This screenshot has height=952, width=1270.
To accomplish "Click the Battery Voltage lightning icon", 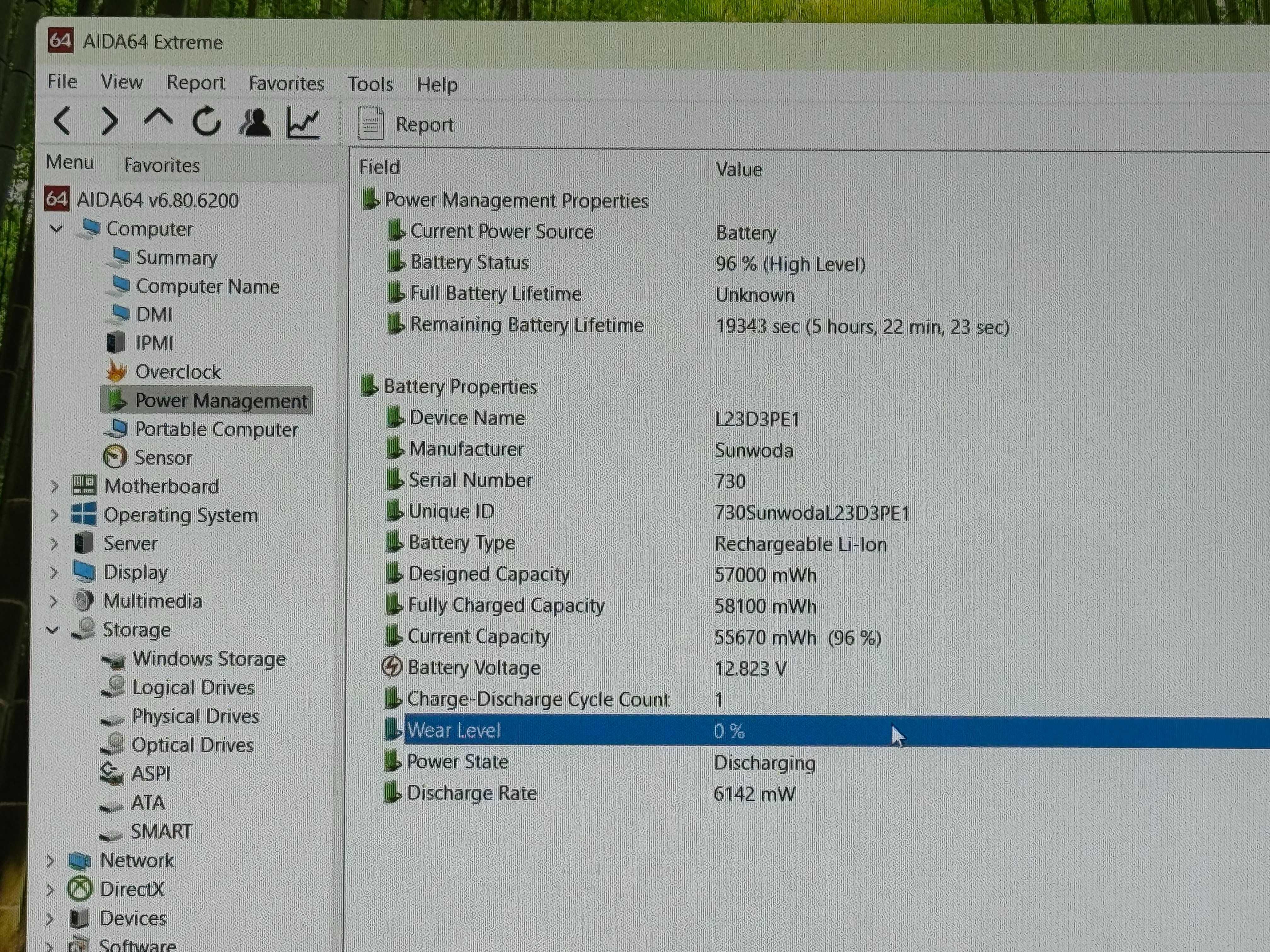I will point(392,666).
